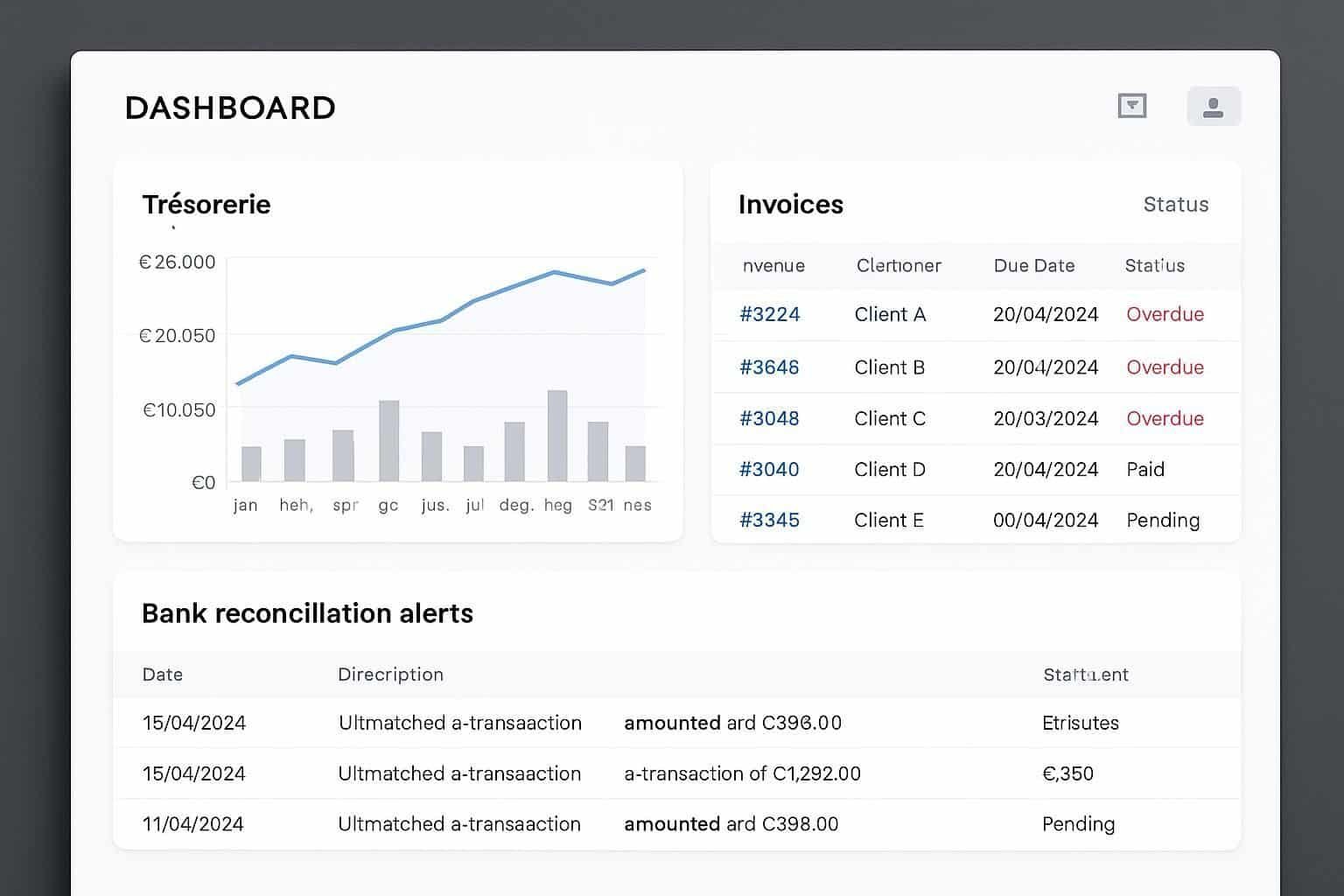Click the Pending status of Client E

coord(1163,520)
